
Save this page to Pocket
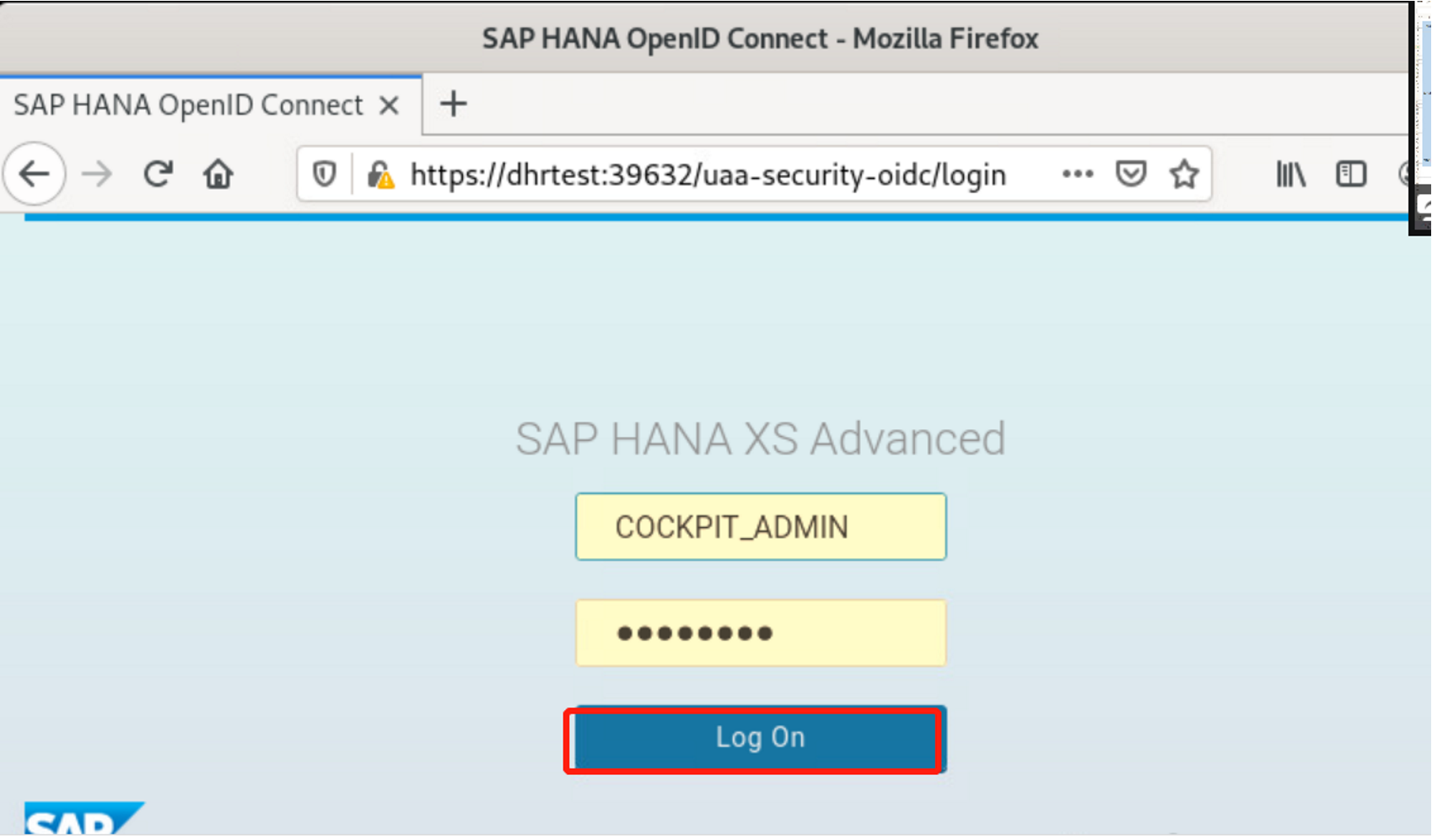click(x=1130, y=175)
